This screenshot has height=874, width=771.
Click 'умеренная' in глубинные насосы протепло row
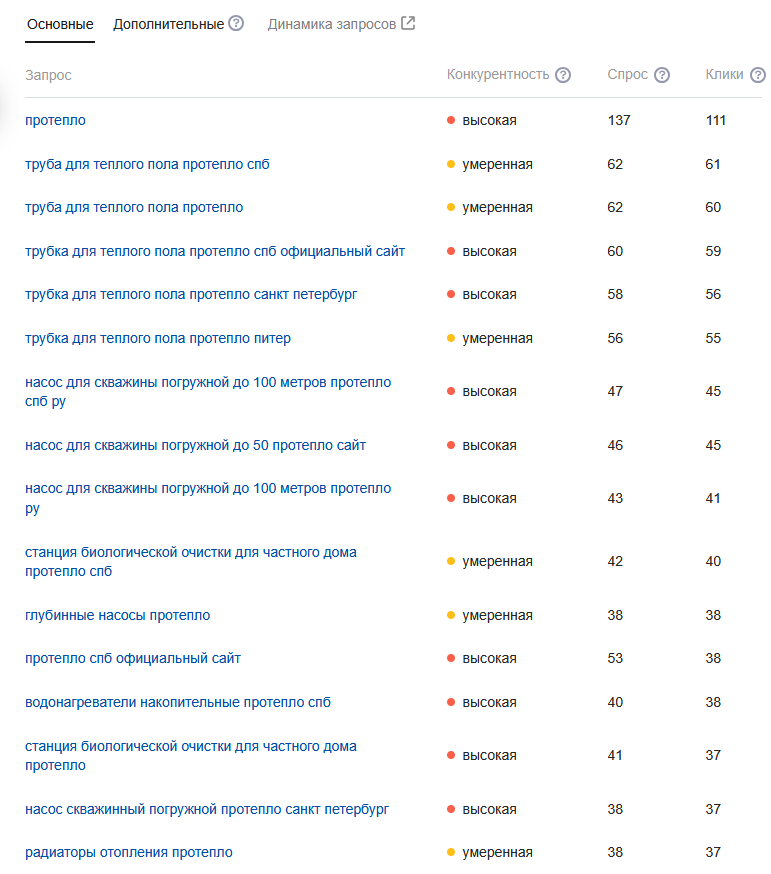tap(497, 615)
